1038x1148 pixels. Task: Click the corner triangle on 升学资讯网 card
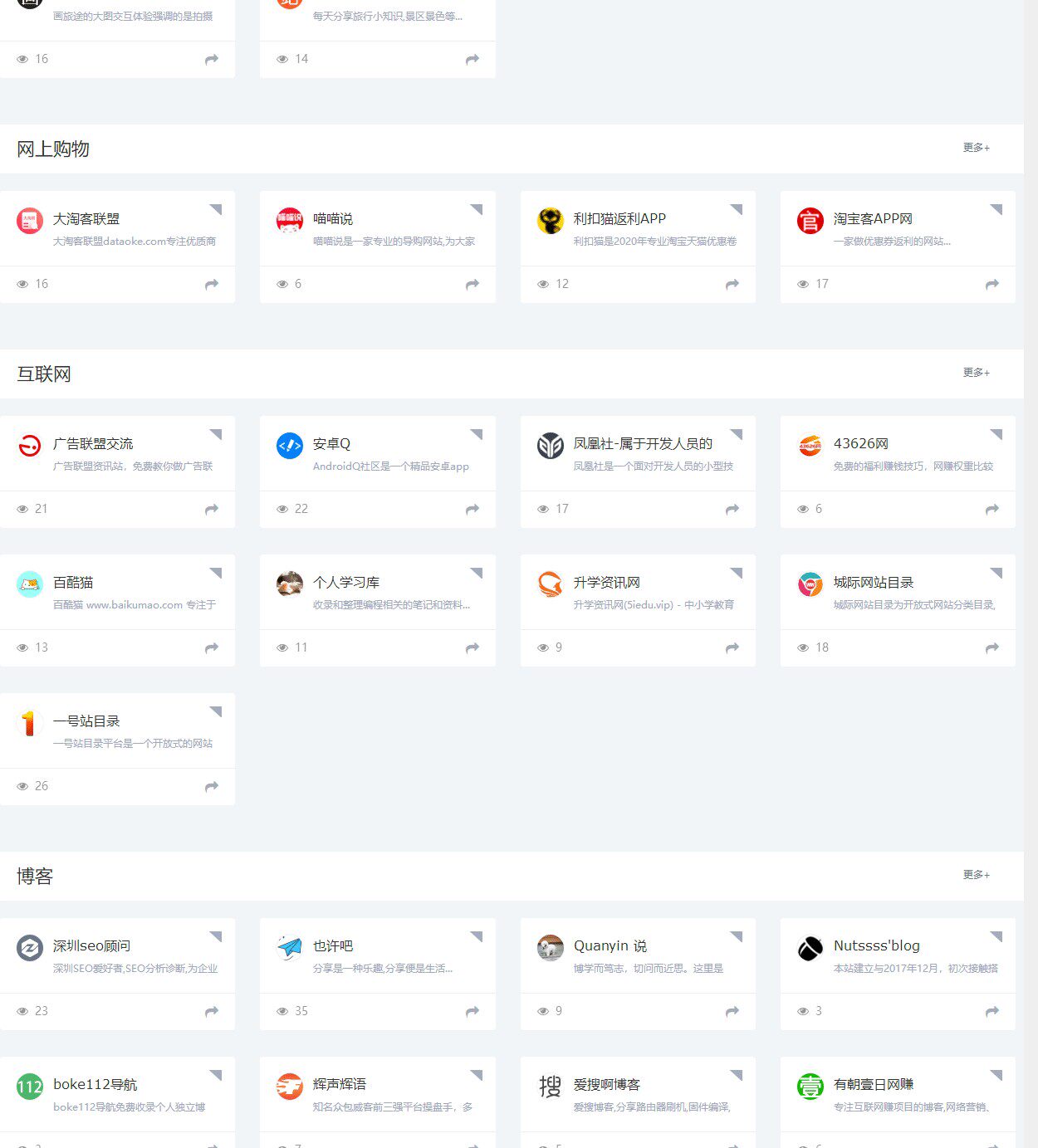coord(736,571)
